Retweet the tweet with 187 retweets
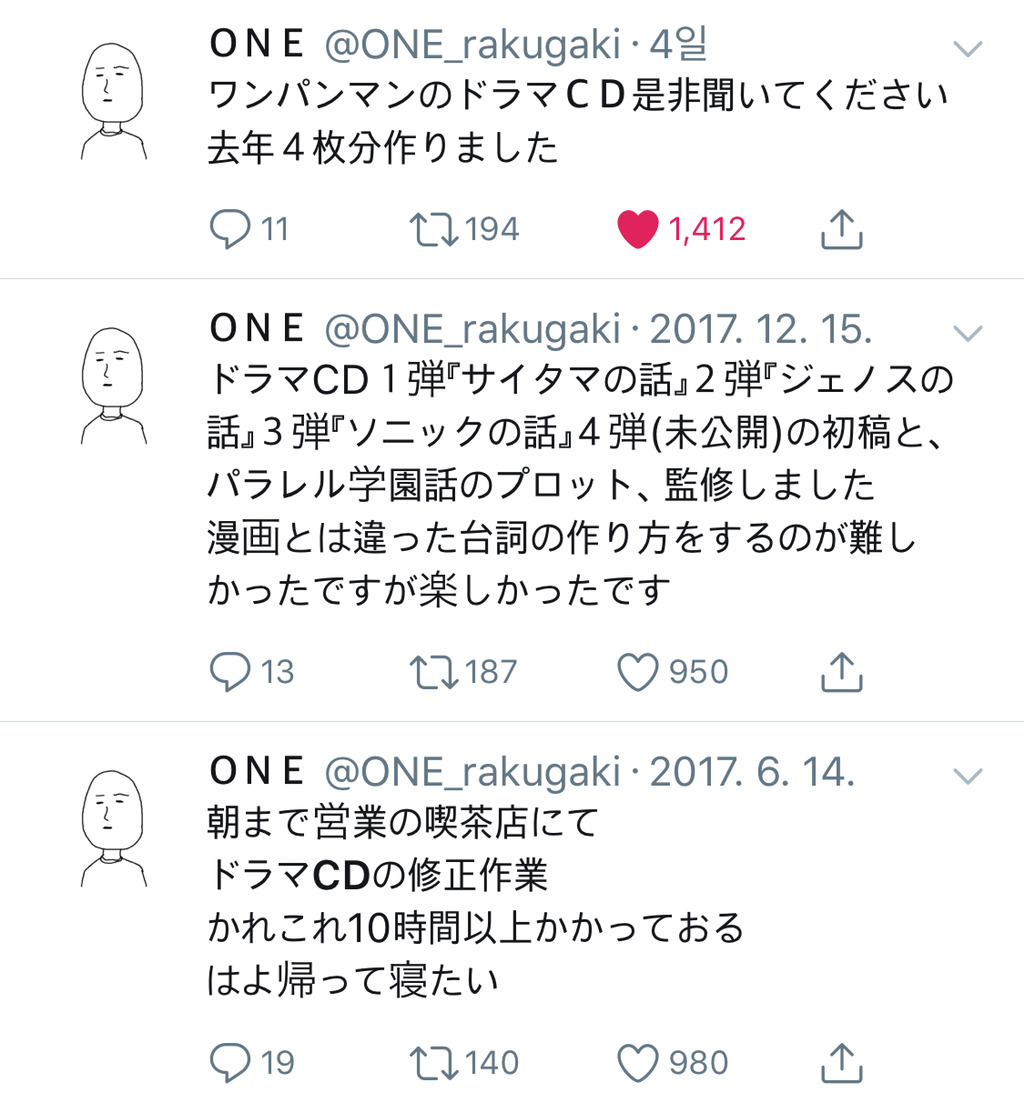 tap(435, 671)
